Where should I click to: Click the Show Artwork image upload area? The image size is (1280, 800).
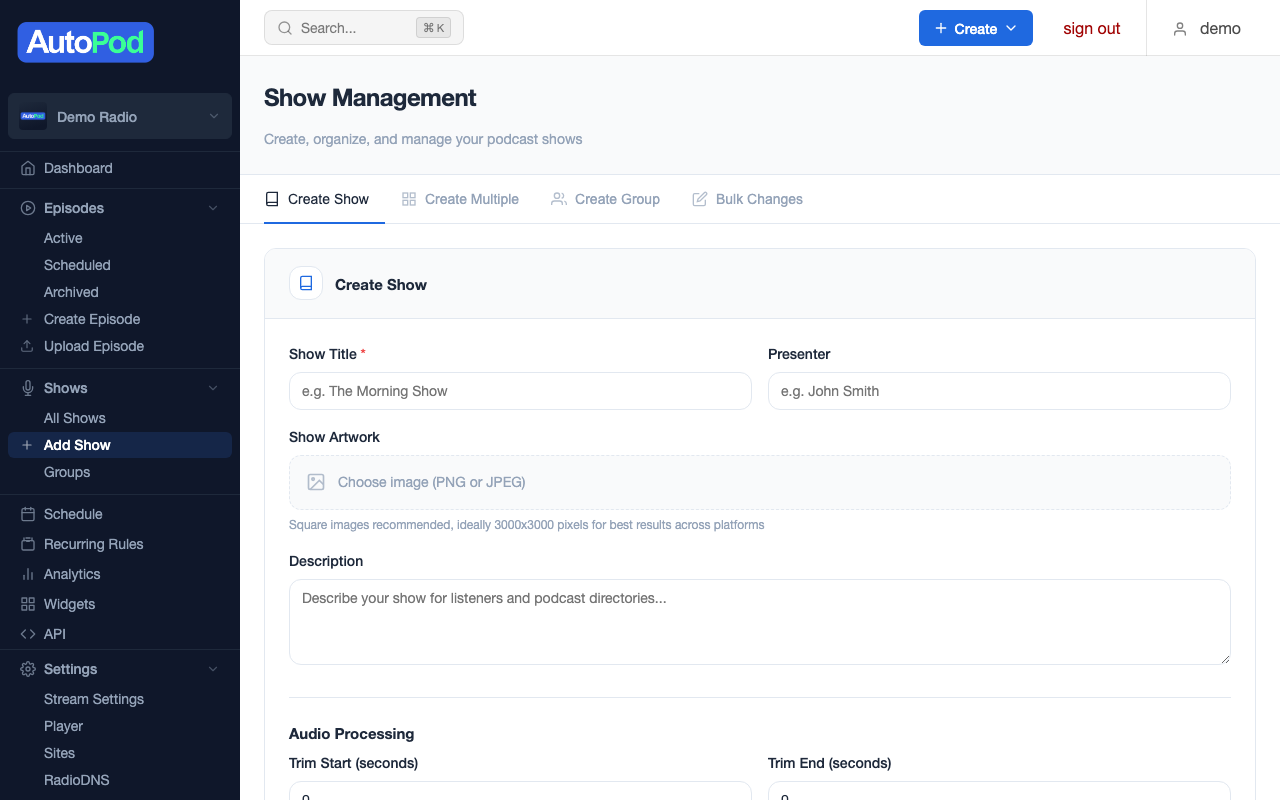click(760, 482)
